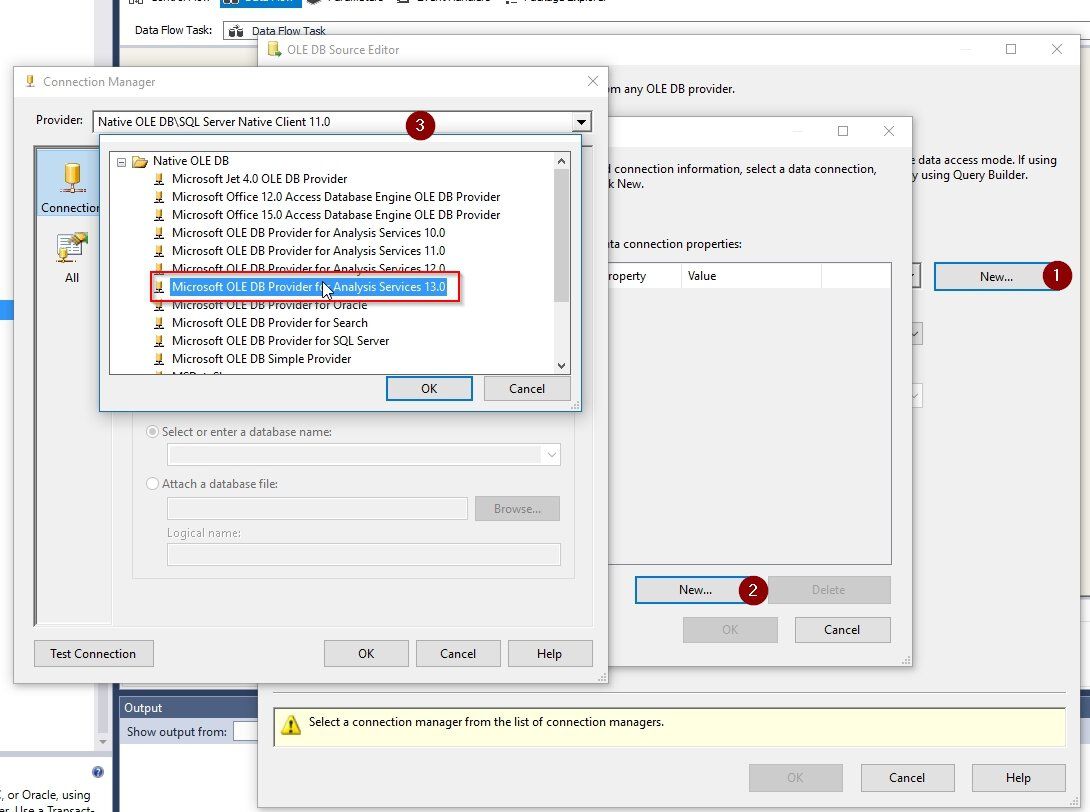Screen dimensions: 1090x812
Task: Click the database file path input field
Action: (x=317, y=509)
